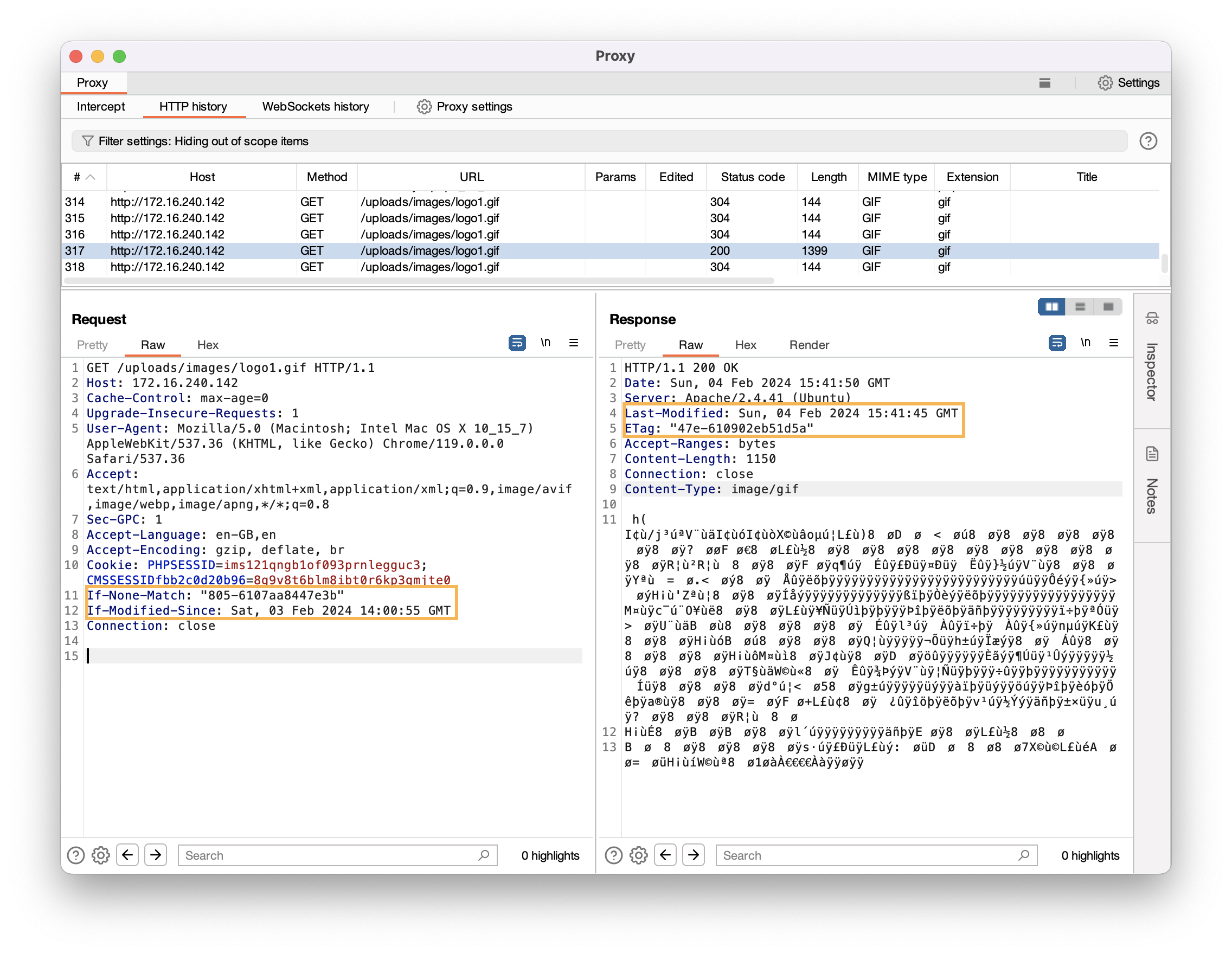The height and width of the screenshot is (954, 1232).
Task: Open Response search settings gear
Action: (x=638, y=856)
